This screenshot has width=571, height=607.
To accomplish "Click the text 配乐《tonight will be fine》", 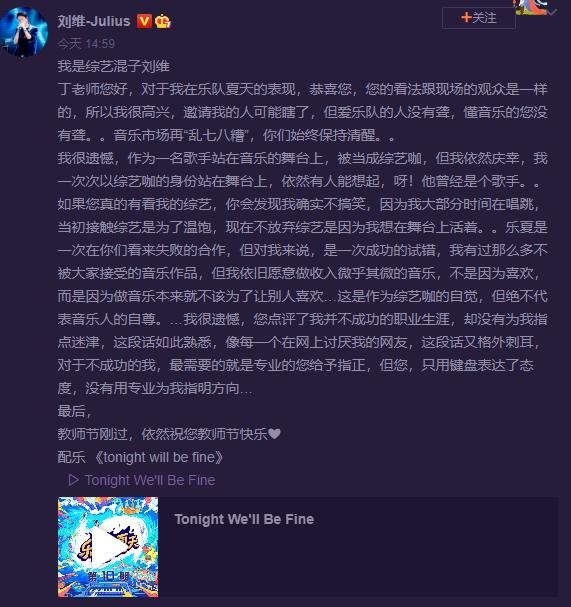I will 141,457.
